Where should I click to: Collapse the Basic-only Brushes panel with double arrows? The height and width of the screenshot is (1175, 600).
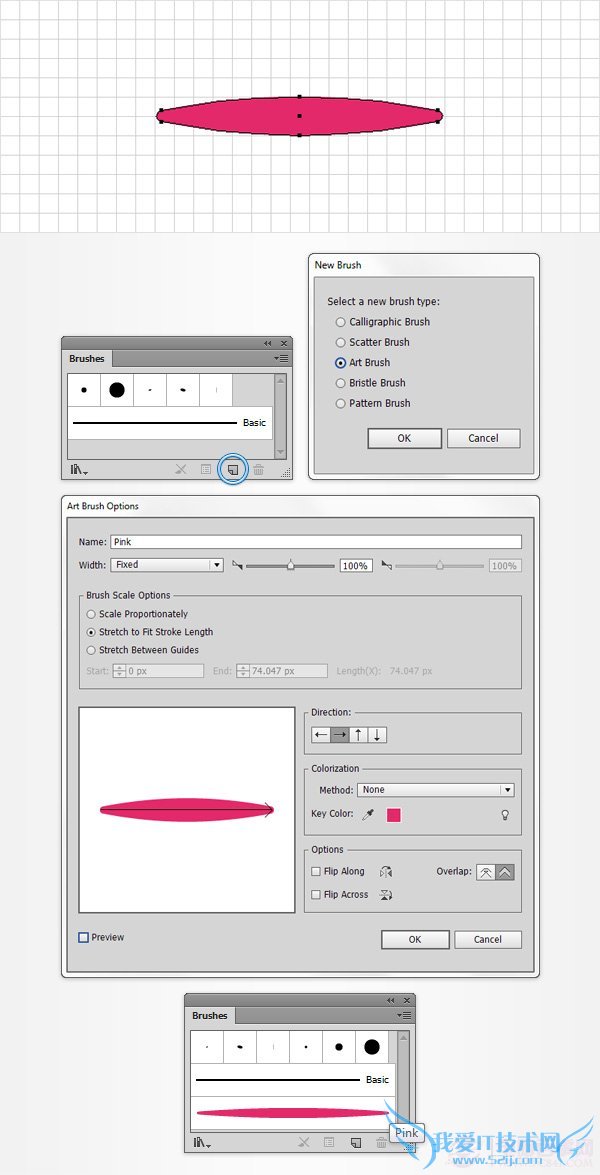click(267, 343)
